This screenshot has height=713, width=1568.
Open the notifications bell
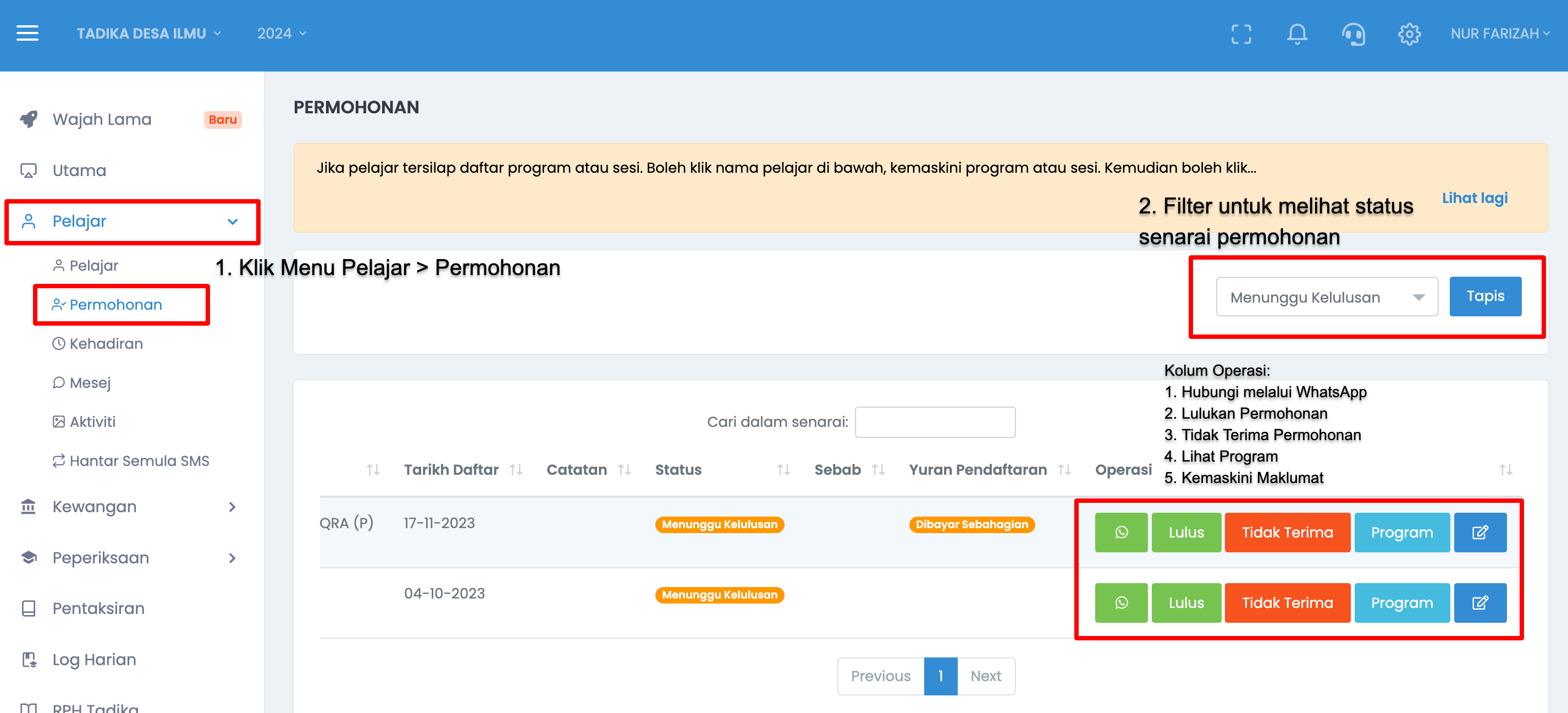pos(1297,34)
